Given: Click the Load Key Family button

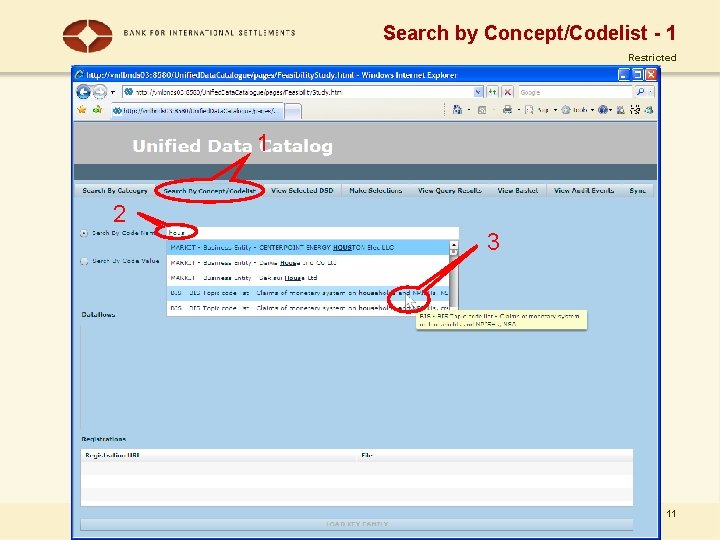Looking at the screenshot, I should coord(357,524).
